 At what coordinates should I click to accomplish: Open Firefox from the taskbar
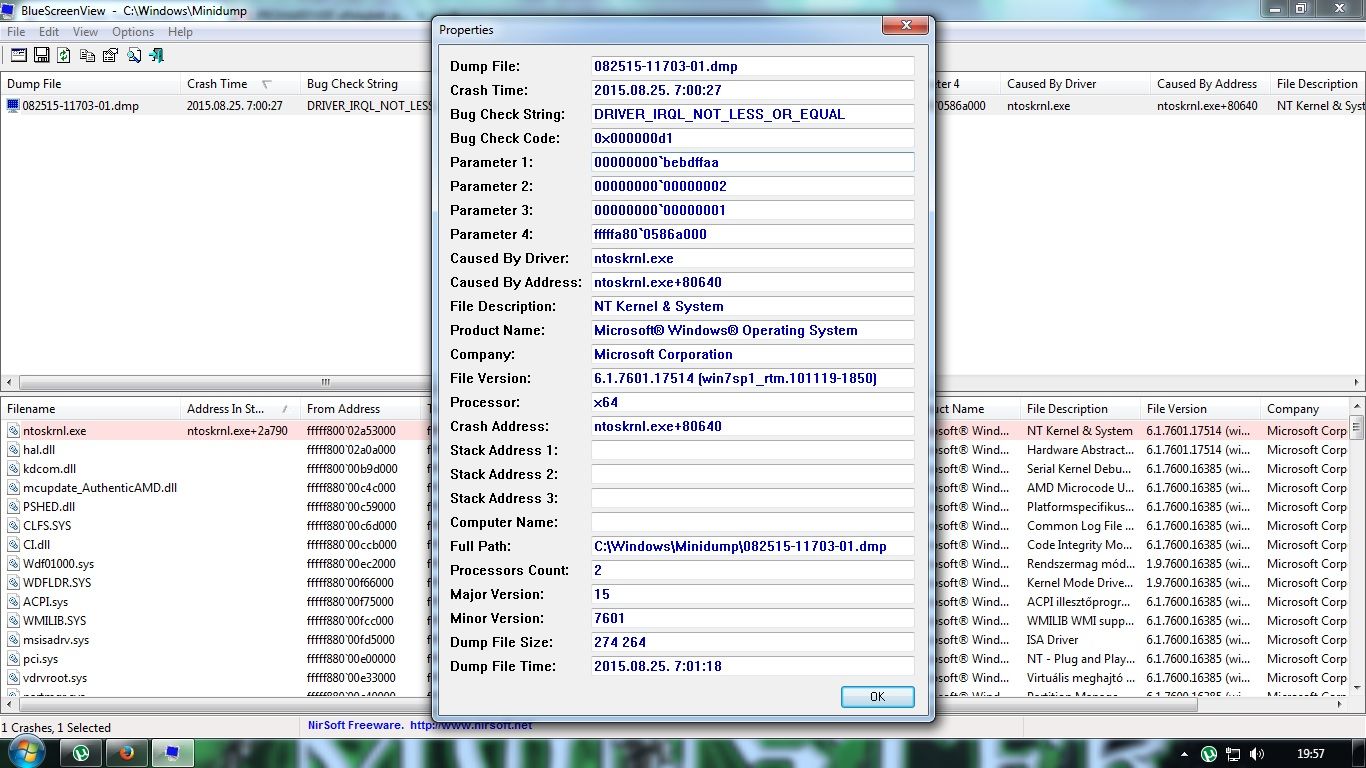tap(126, 753)
